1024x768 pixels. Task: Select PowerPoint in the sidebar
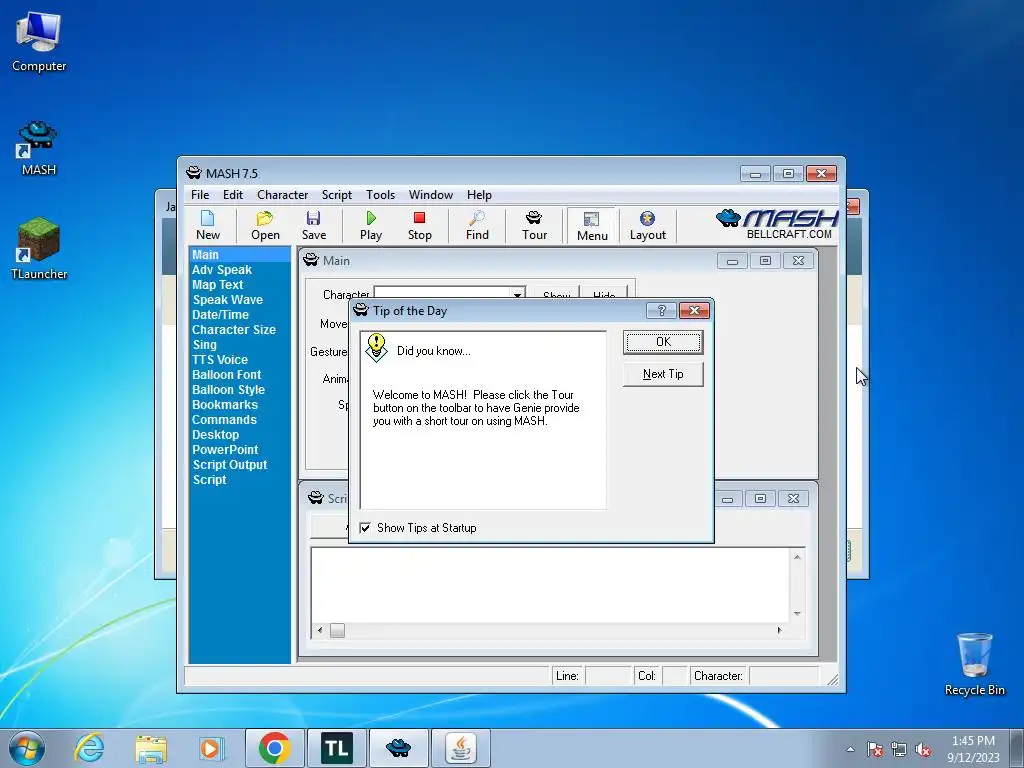tap(225, 450)
